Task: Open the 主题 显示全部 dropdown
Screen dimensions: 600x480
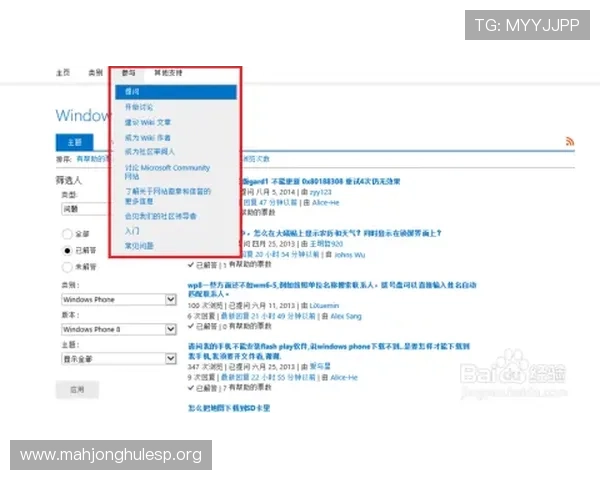Action: pos(119,359)
